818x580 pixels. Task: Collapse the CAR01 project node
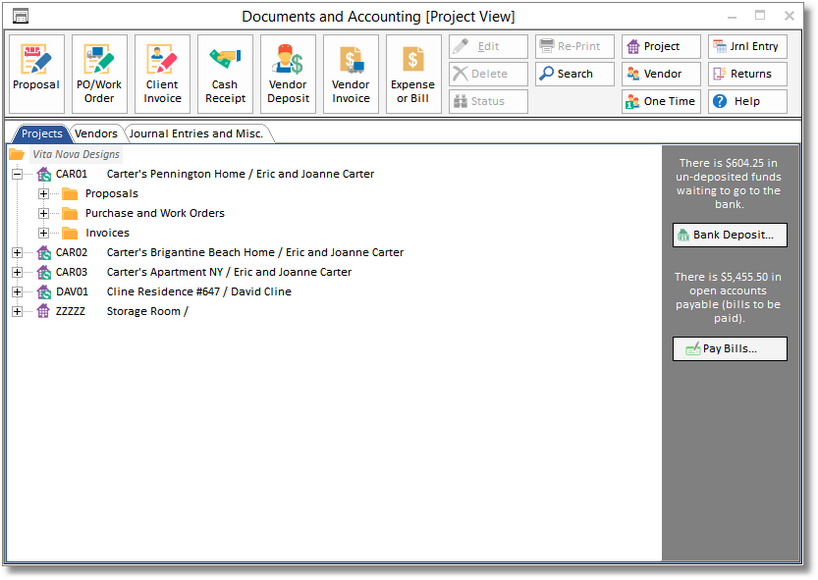pyautogui.click(x=17, y=174)
